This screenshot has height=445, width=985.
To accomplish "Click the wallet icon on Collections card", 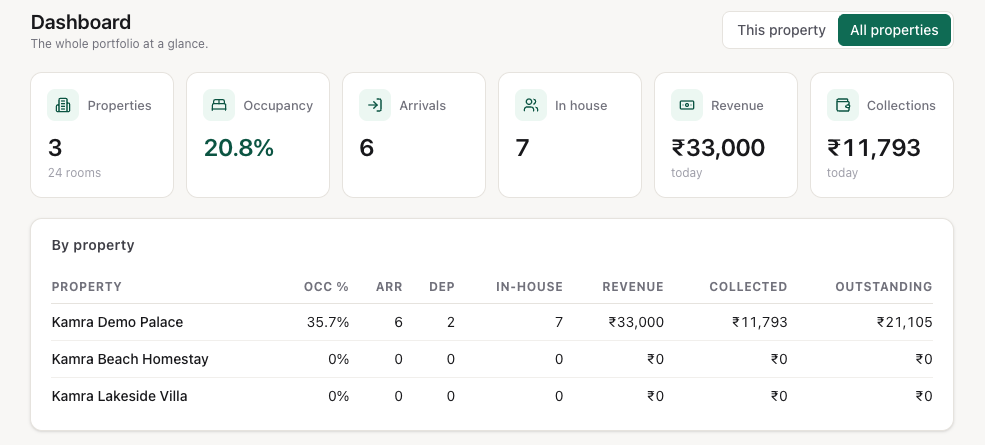I will coord(842,105).
